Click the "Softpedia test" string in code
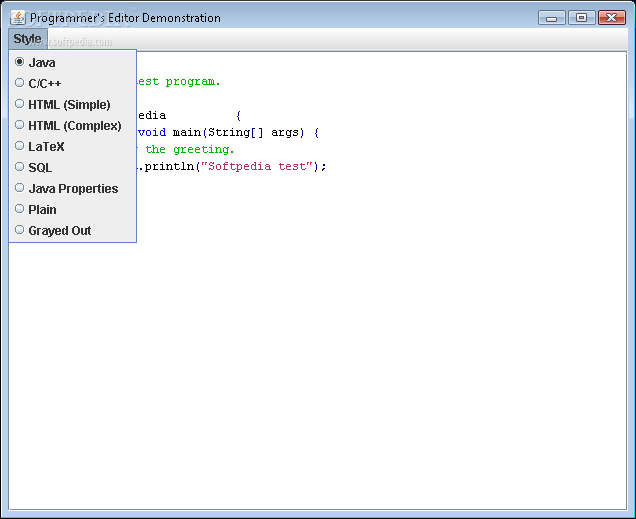 click(257, 167)
